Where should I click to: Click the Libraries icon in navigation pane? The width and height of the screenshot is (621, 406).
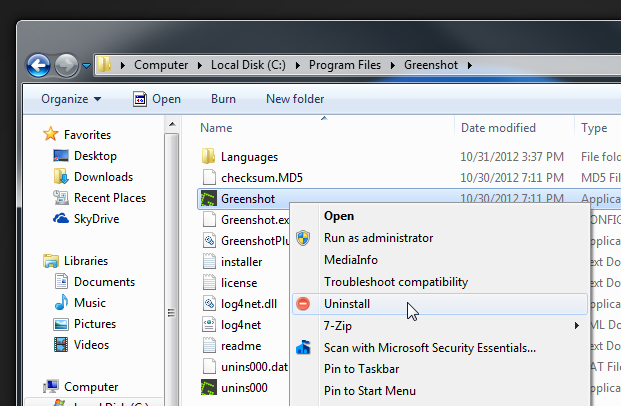coord(51,261)
